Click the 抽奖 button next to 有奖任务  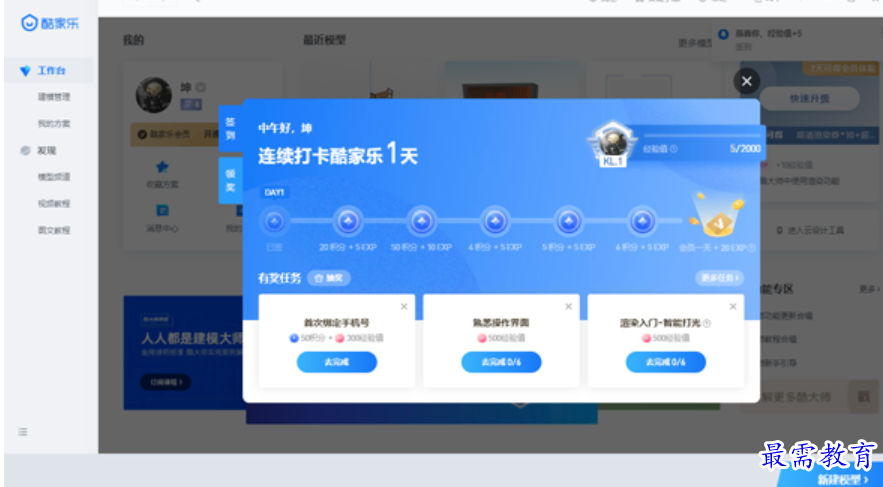(x=329, y=278)
